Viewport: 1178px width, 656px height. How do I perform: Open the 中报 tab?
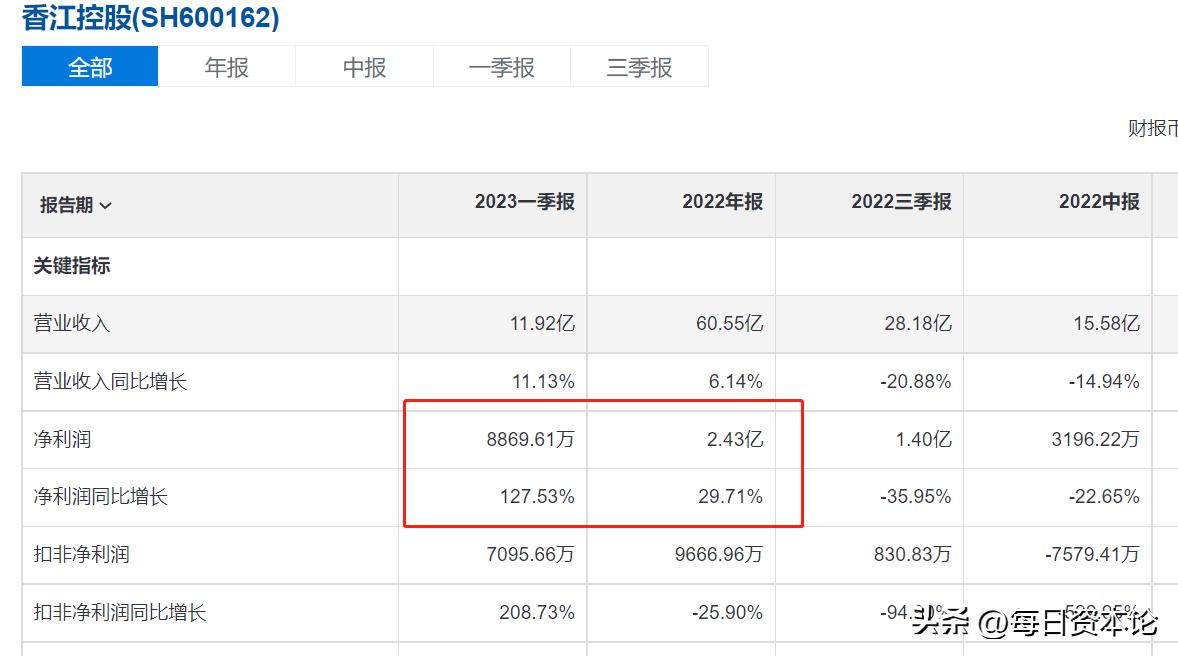[364, 67]
